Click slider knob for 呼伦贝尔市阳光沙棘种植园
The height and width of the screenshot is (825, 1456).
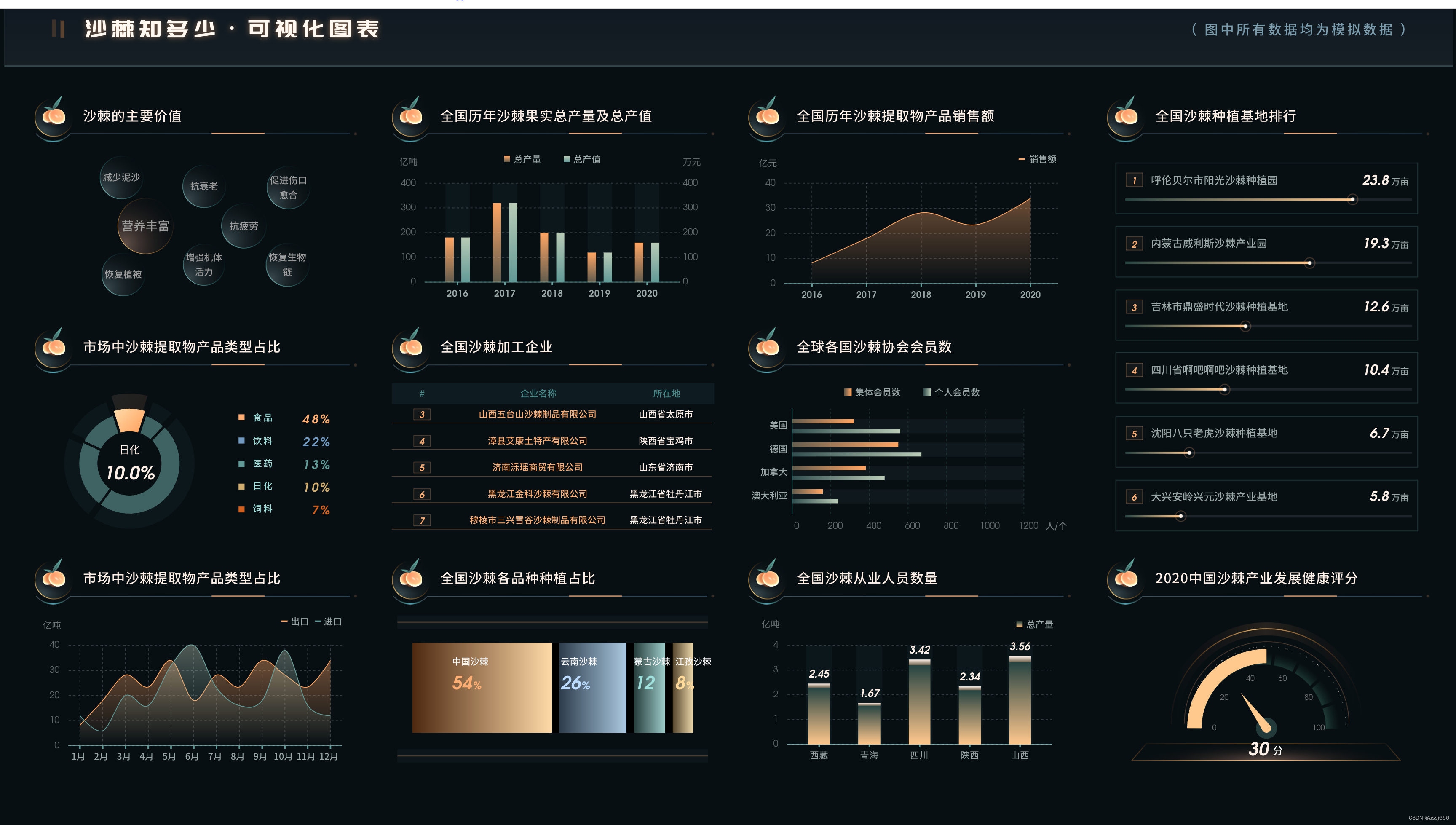tap(1352, 199)
